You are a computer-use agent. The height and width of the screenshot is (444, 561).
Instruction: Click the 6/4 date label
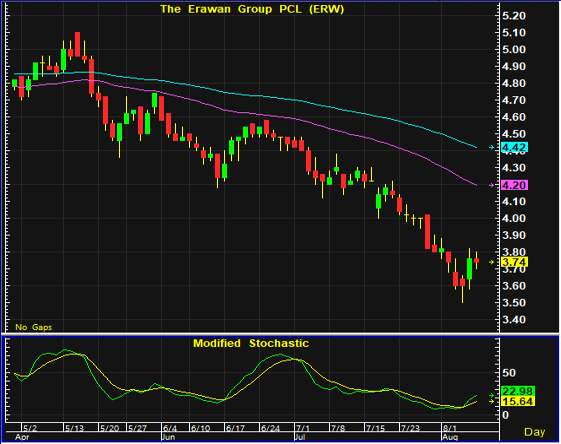(170, 428)
